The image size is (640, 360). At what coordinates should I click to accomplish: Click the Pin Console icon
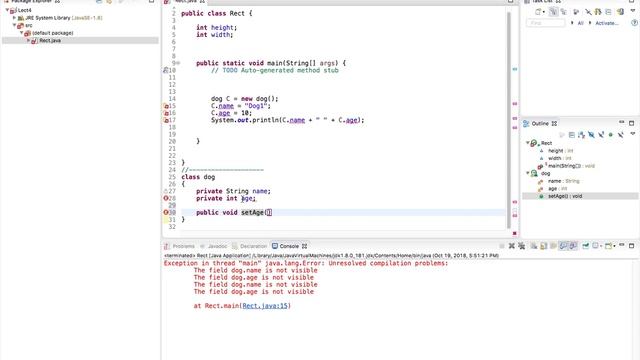(585, 246)
